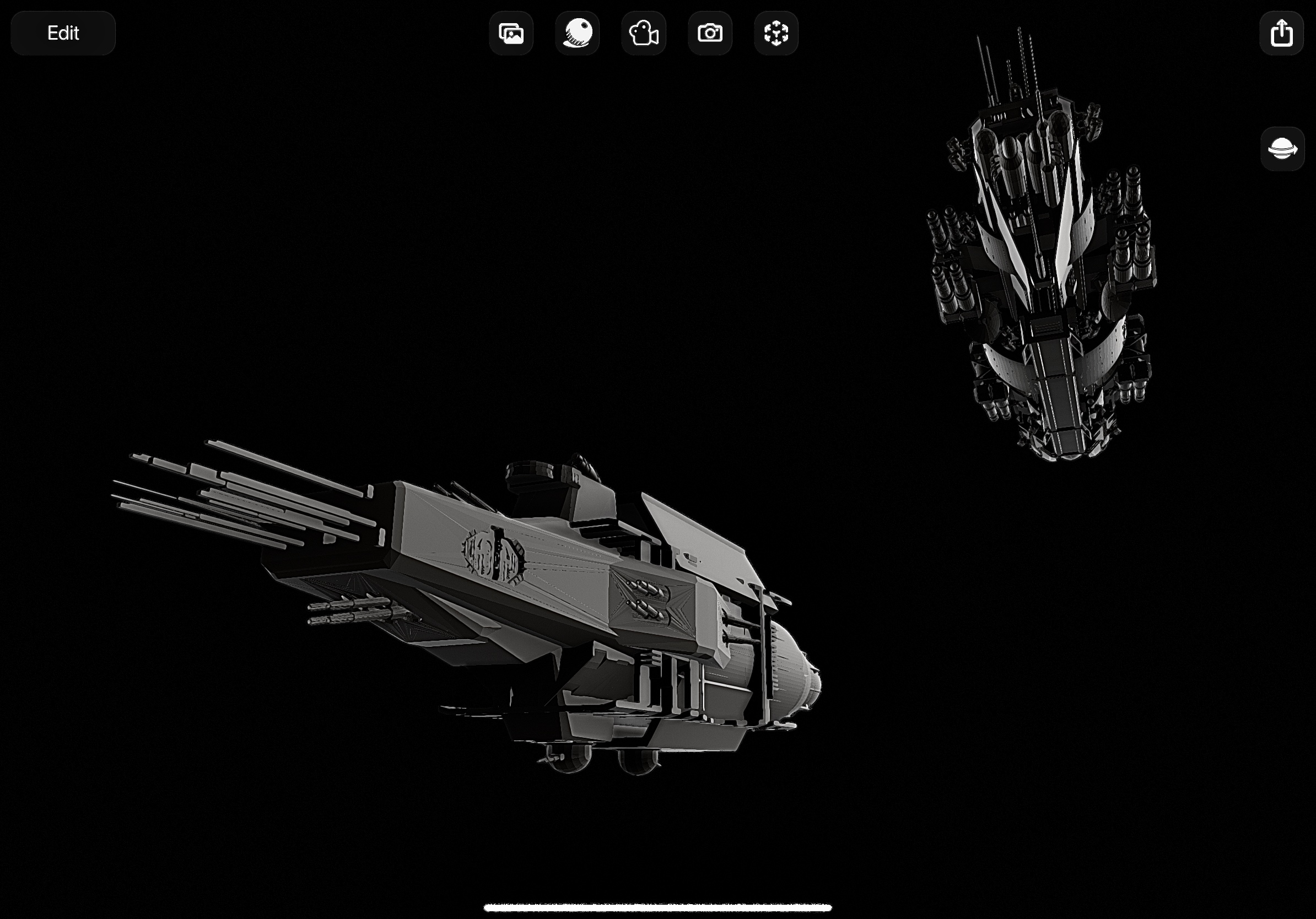This screenshot has height=919, width=1316.
Task: Select the dark vertical spaceship model
Action: coord(1042,244)
